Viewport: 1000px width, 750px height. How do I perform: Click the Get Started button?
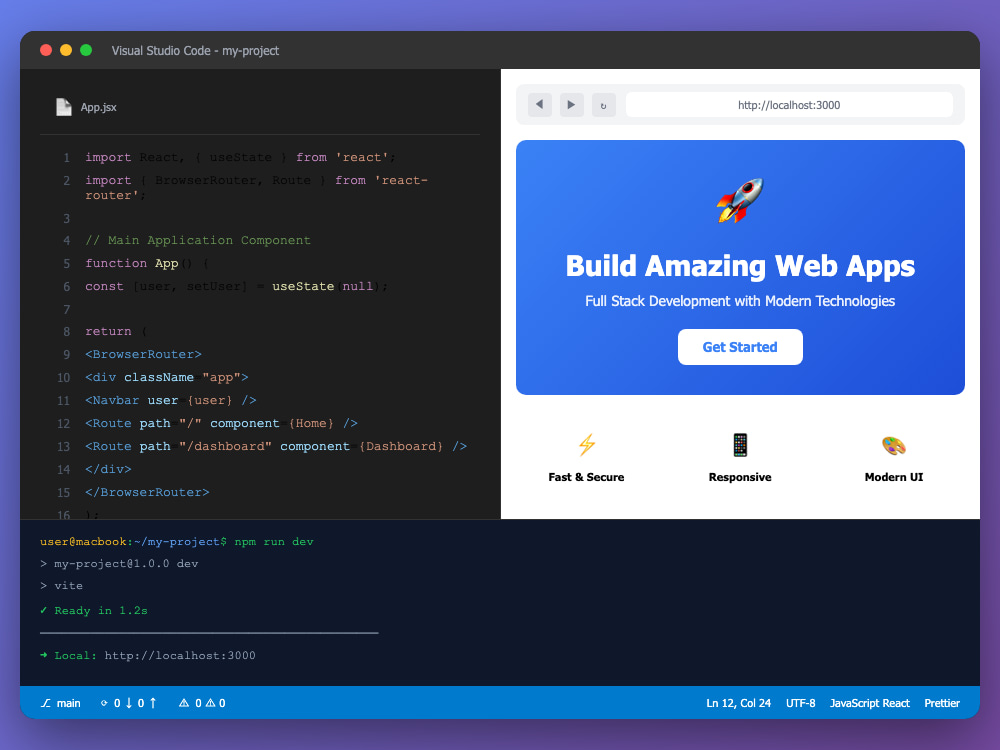click(740, 347)
